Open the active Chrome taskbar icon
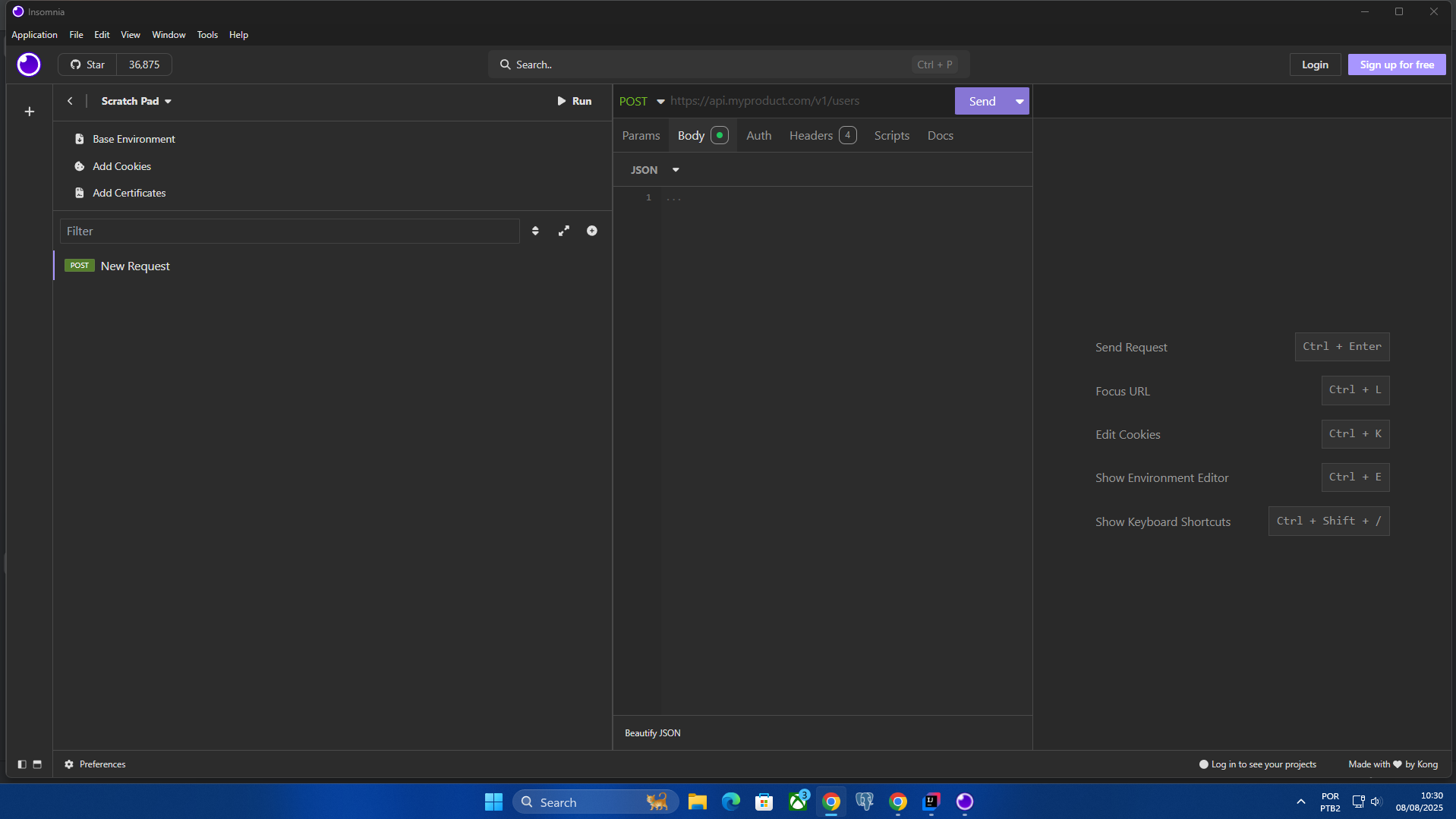Image resolution: width=1456 pixels, height=819 pixels. point(831,802)
